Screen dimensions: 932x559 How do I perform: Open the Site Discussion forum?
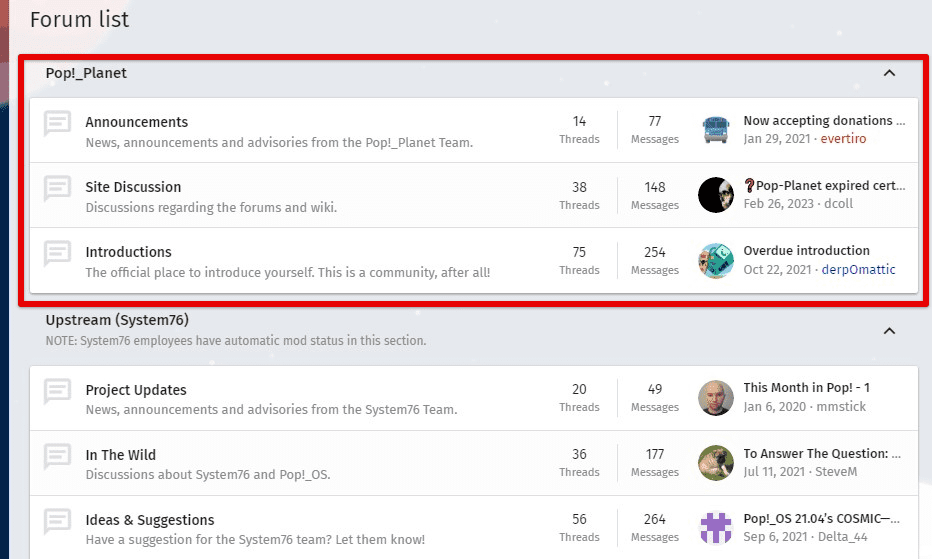click(x=133, y=187)
